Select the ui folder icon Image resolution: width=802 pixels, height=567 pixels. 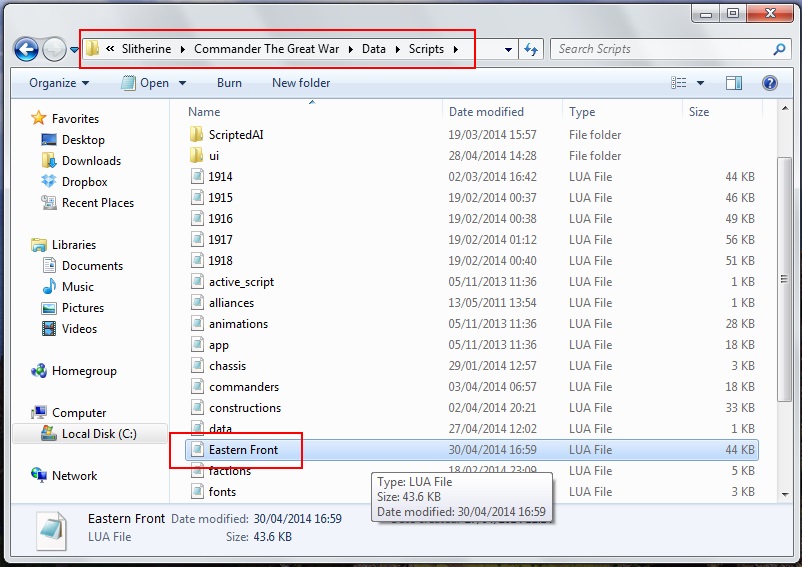(196, 155)
